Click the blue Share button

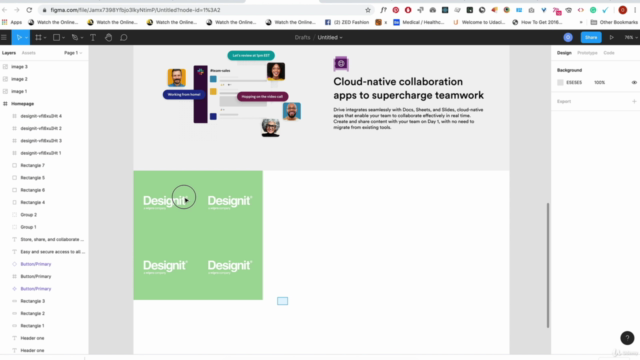tap(591, 38)
